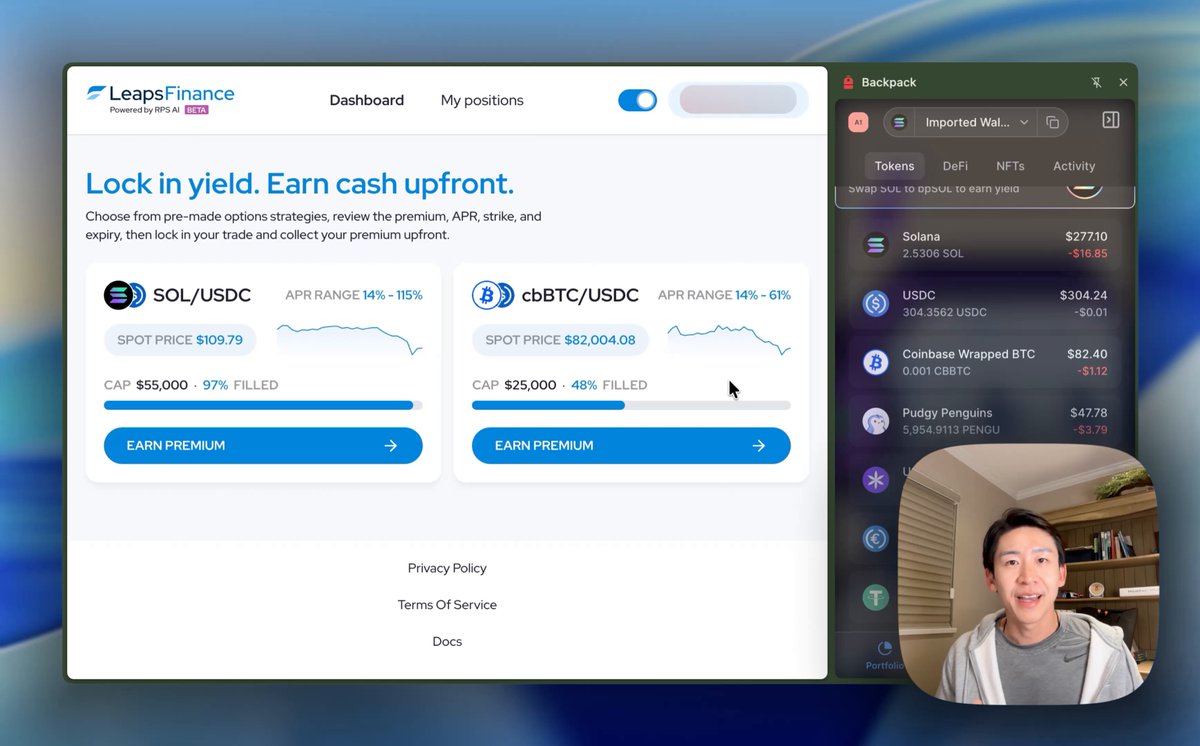Click the 5,954.9113 PENGU amount
The width and height of the screenshot is (1200, 746).
point(951,430)
